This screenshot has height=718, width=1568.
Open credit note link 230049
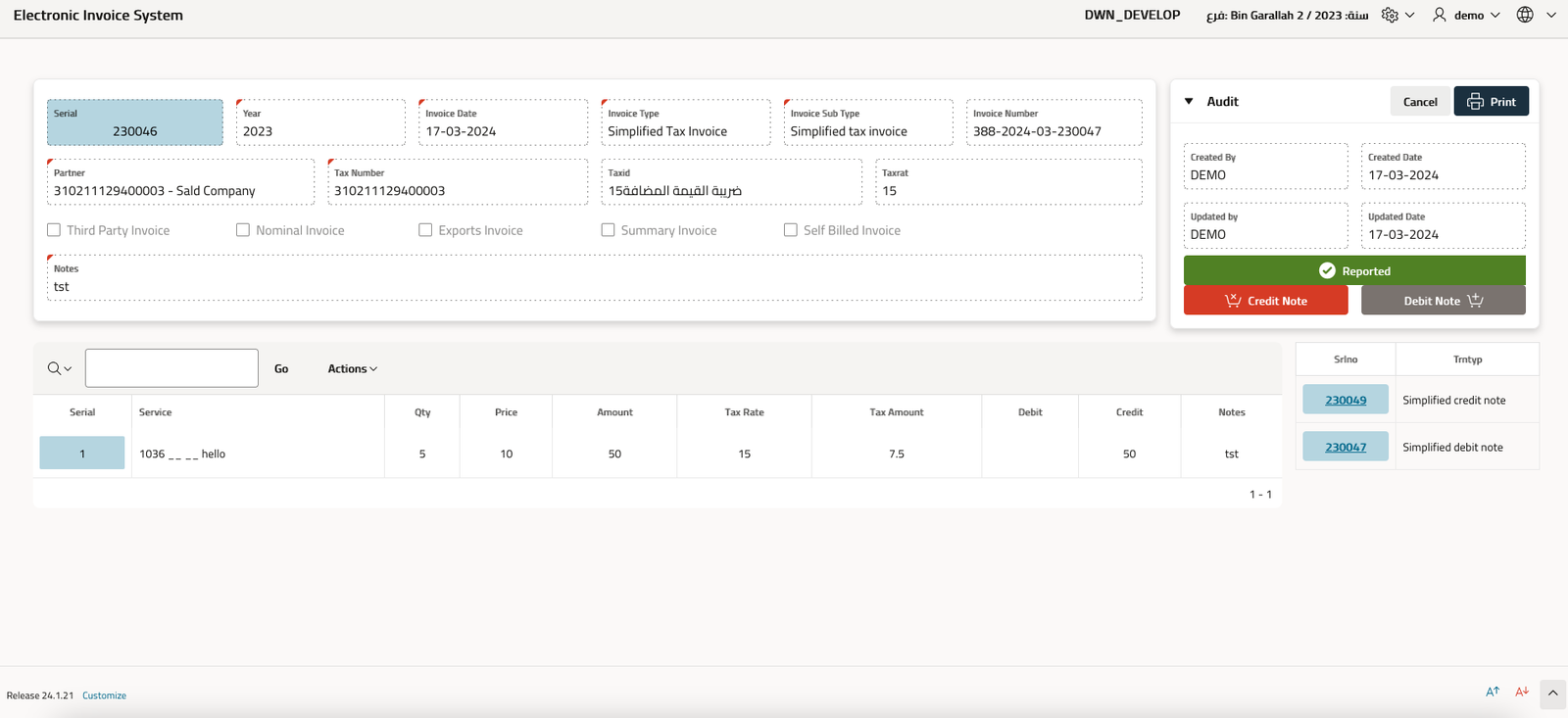(1346, 400)
